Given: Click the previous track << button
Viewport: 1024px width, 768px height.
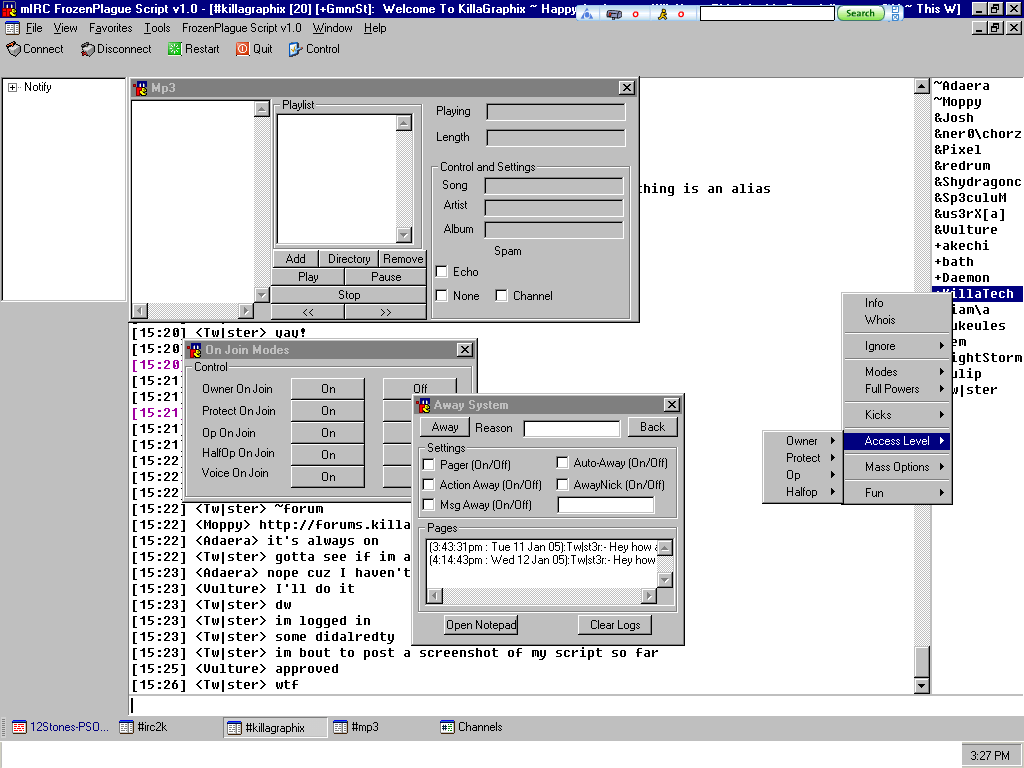Looking at the screenshot, I should click(x=308, y=312).
